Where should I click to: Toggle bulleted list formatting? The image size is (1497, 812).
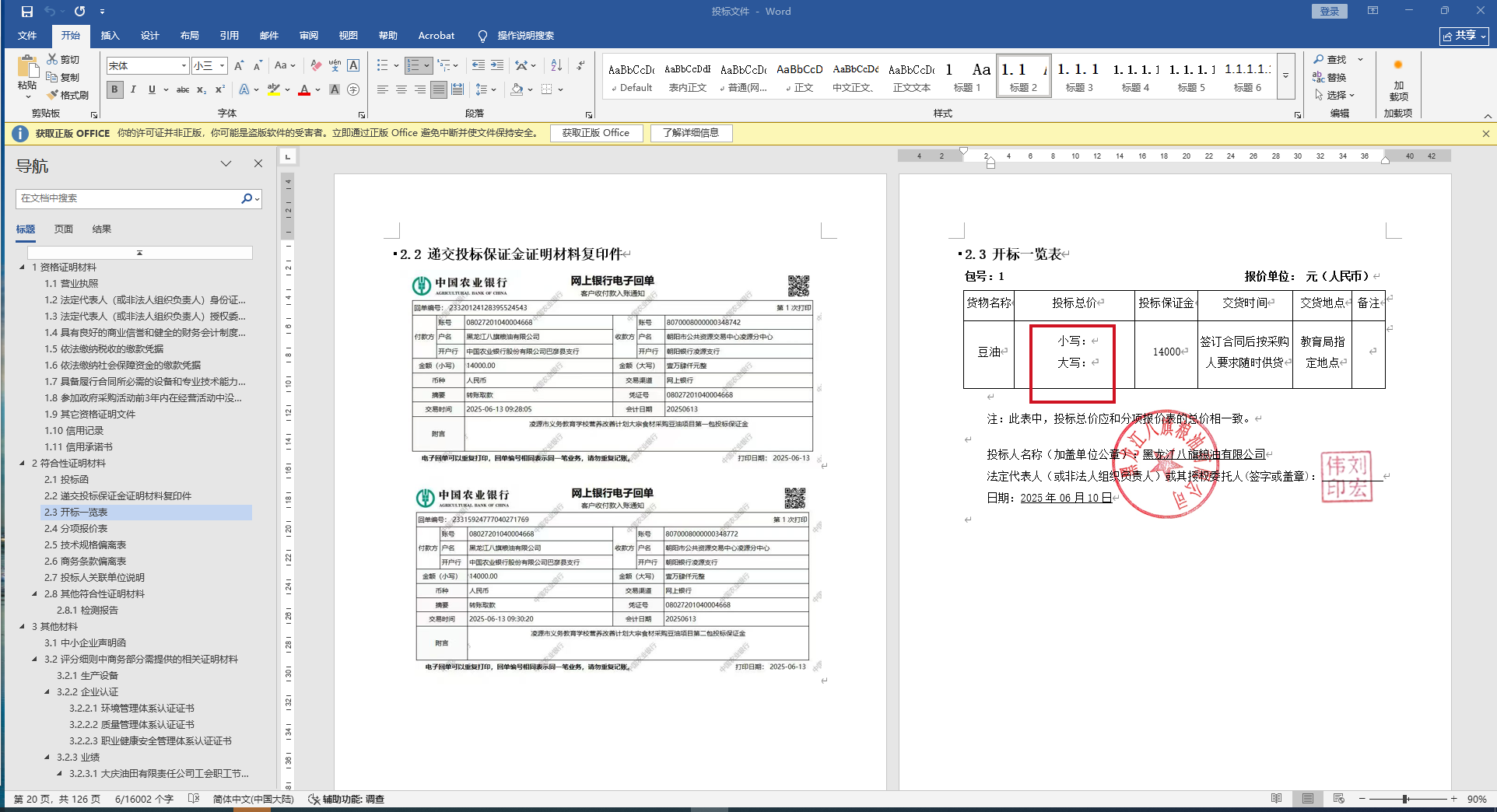(x=382, y=65)
